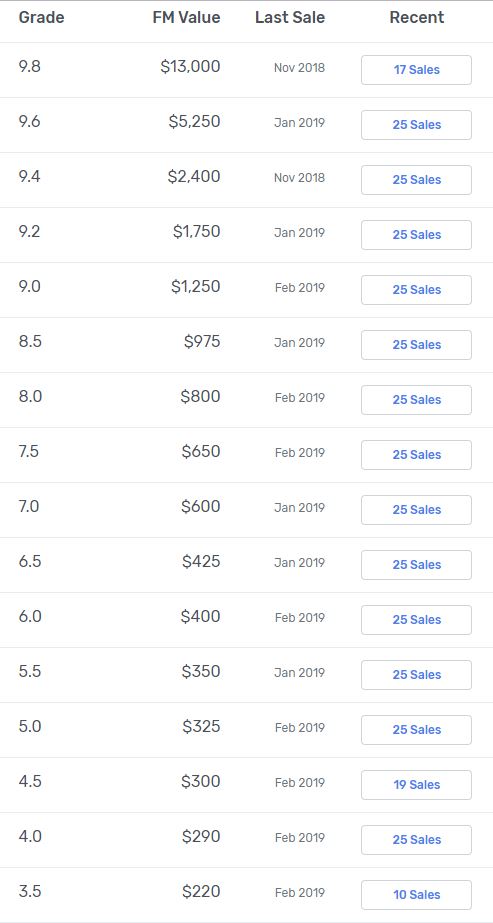Open 25 Sales for grade 5.0
Image resolution: width=493 pixels, height=923 pixels.
click(416, 730)
